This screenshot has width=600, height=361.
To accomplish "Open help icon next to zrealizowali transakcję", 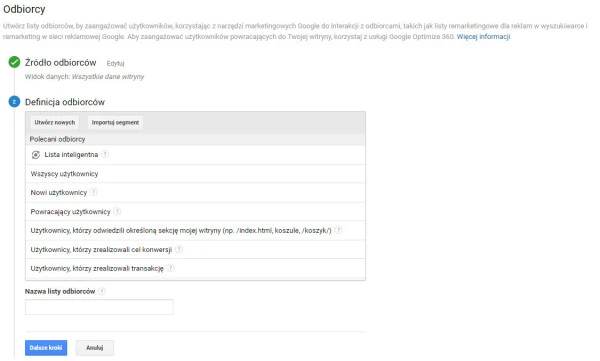I will pos(171,268).
